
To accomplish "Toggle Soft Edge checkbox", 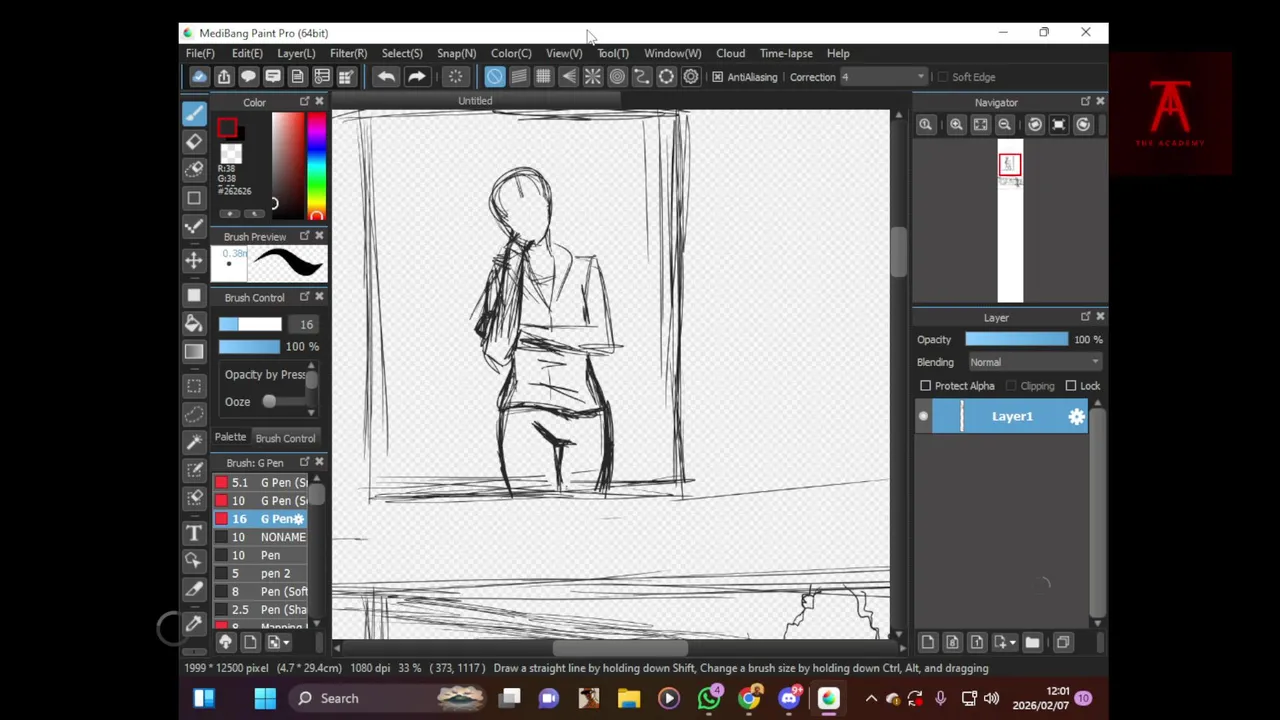I will click(x=942, y=77).
